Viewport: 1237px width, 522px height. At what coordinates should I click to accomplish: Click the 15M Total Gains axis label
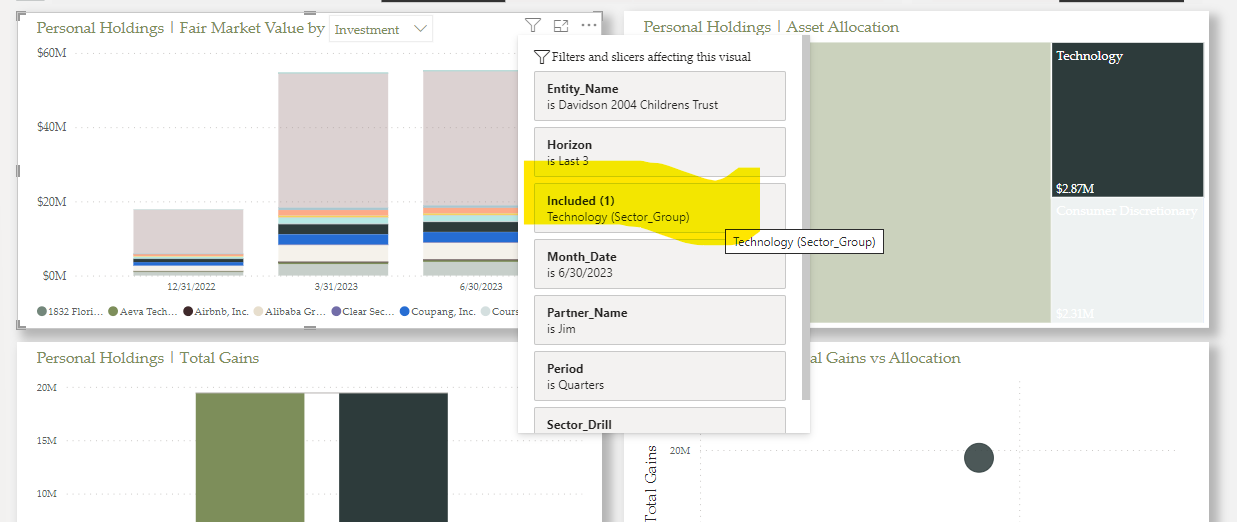(49, 440)
